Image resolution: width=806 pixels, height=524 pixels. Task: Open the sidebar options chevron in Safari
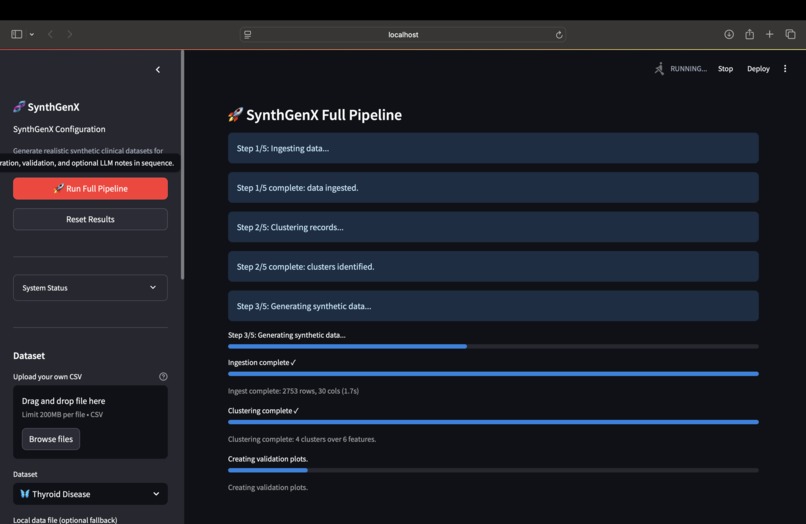click(x=32, y=34)
